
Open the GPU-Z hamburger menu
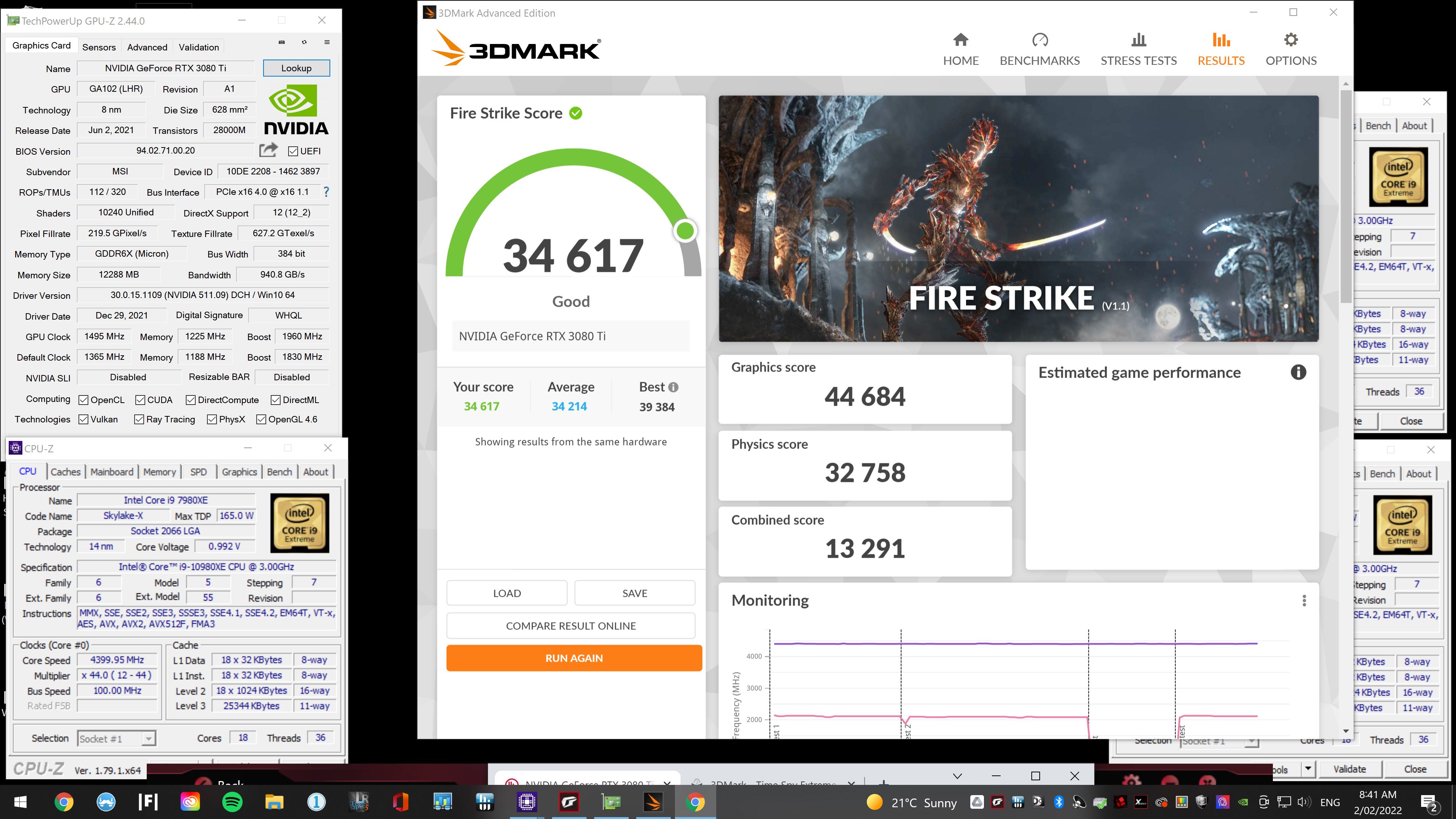pyautogui.click(x=327, y=42)
